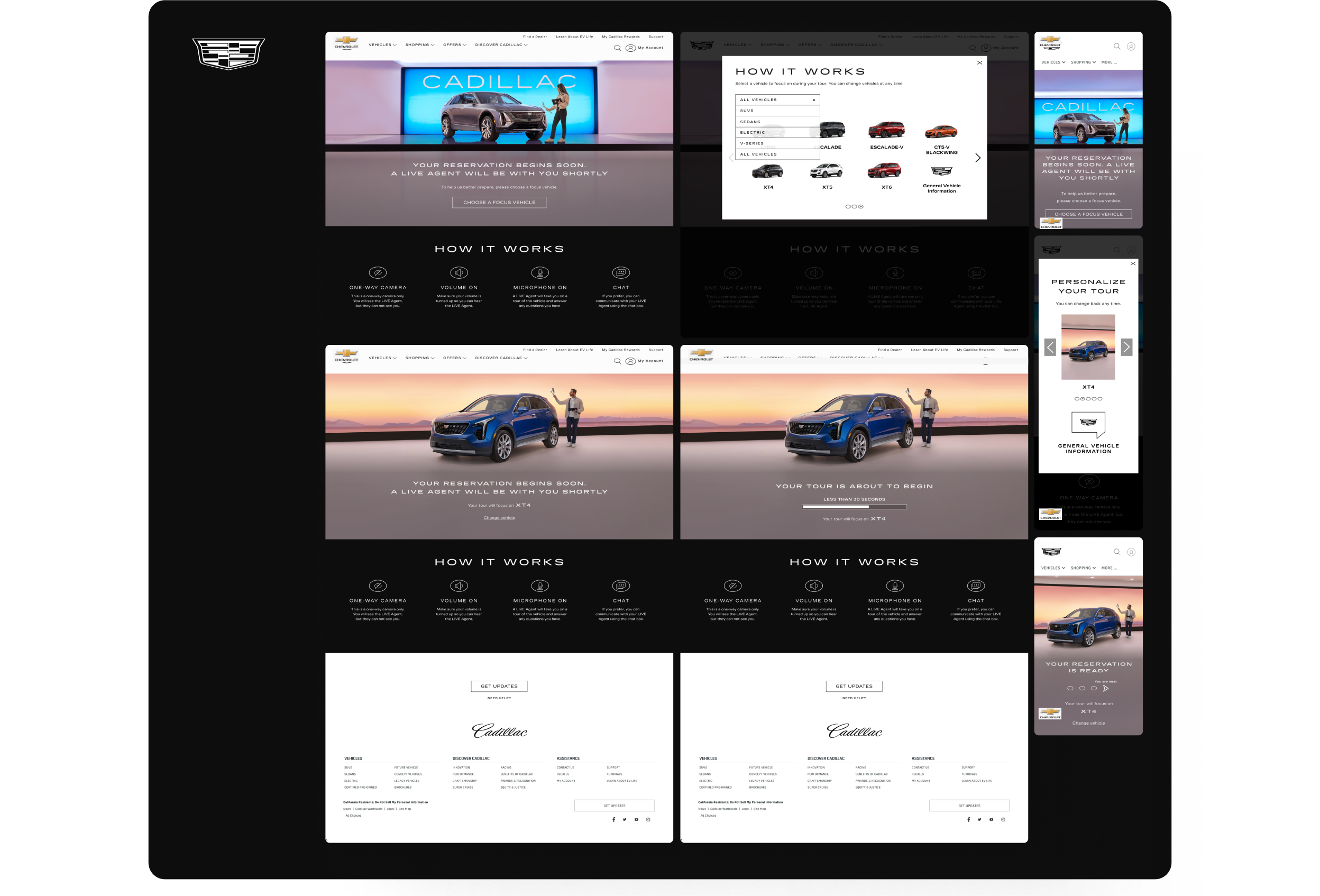Pick Sedans in the vehicle filter list
Screen dimensions: 1320x896
(777, 122)
